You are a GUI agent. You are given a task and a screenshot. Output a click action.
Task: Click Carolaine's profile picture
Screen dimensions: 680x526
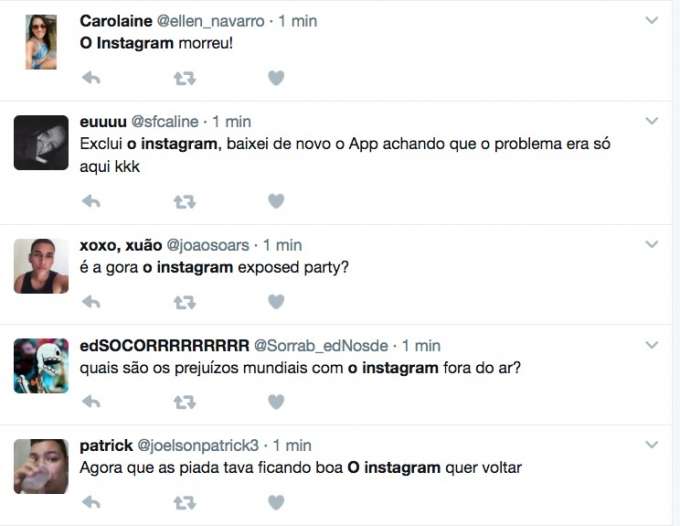point(41,42)
